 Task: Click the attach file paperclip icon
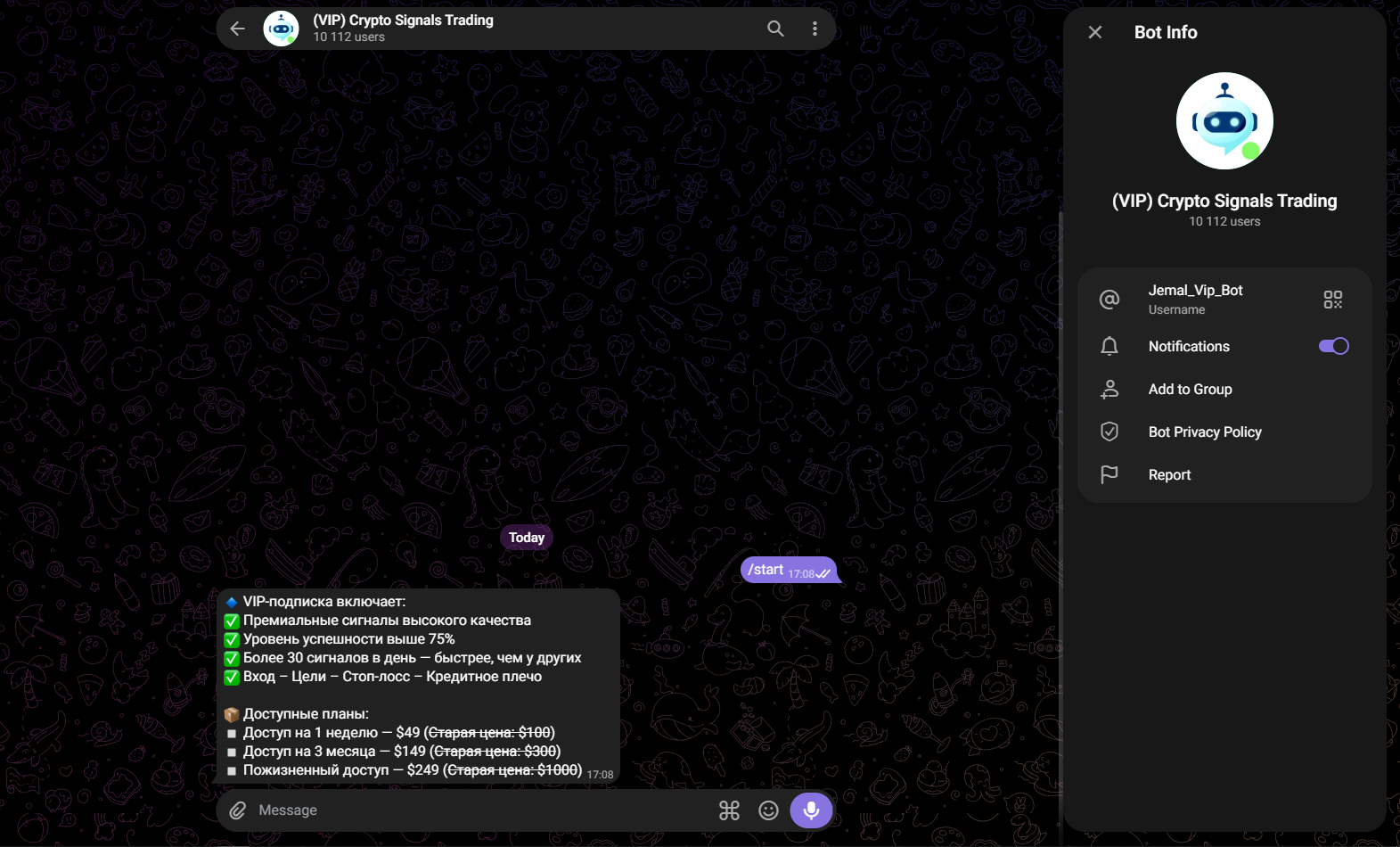coord(237,810)
